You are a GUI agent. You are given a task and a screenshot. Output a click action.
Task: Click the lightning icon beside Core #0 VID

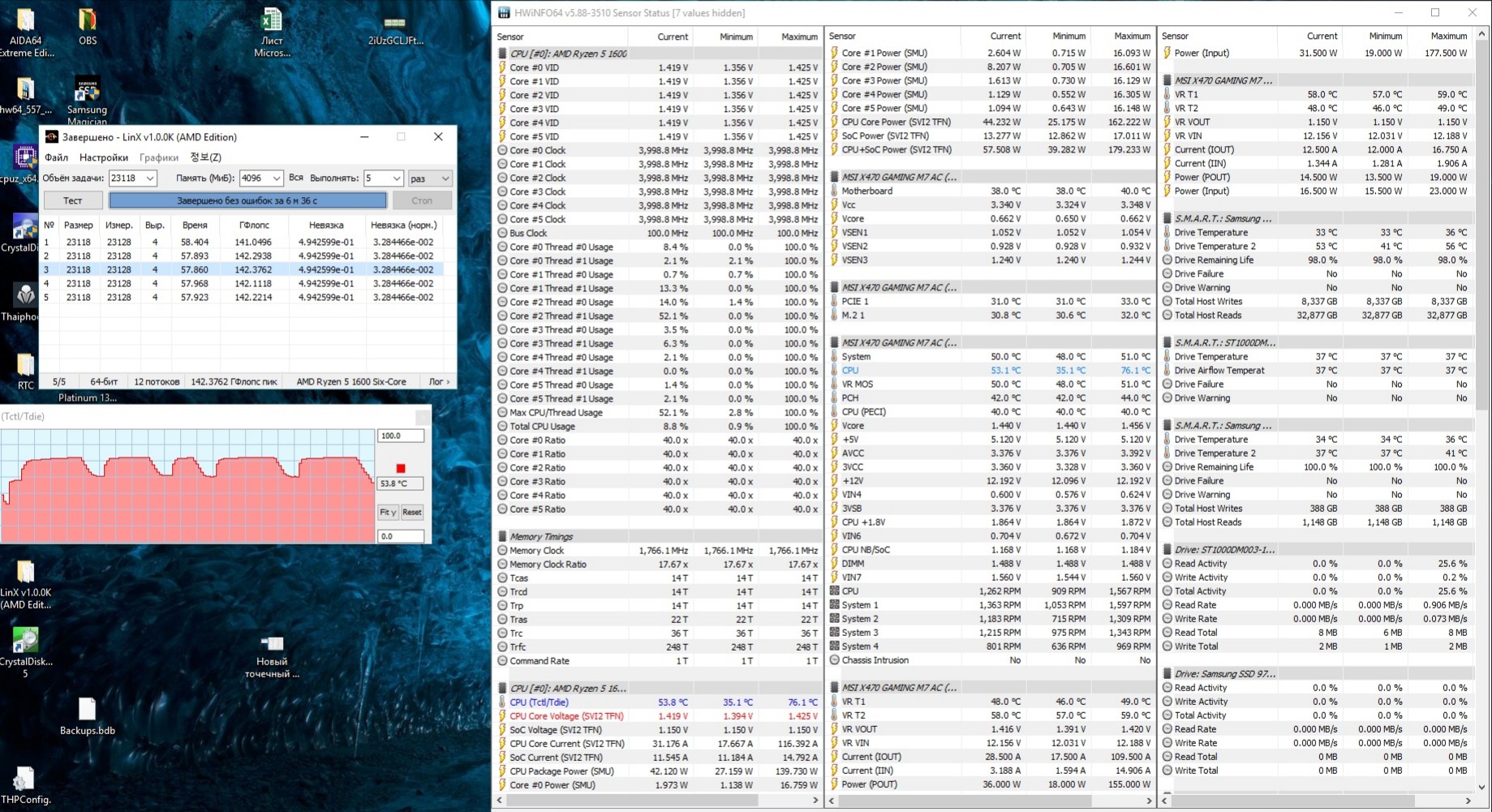pyautogui.click(x=502, y=68)
